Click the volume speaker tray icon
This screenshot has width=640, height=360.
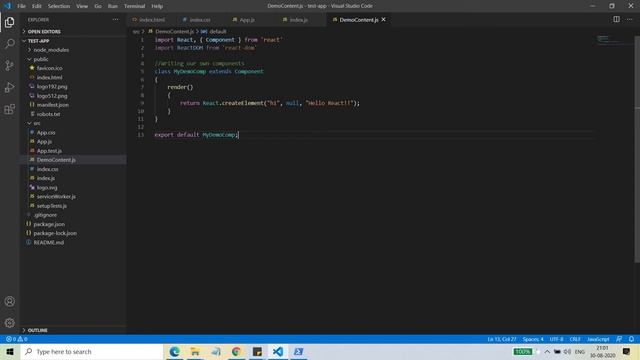[x=567, y=351]
